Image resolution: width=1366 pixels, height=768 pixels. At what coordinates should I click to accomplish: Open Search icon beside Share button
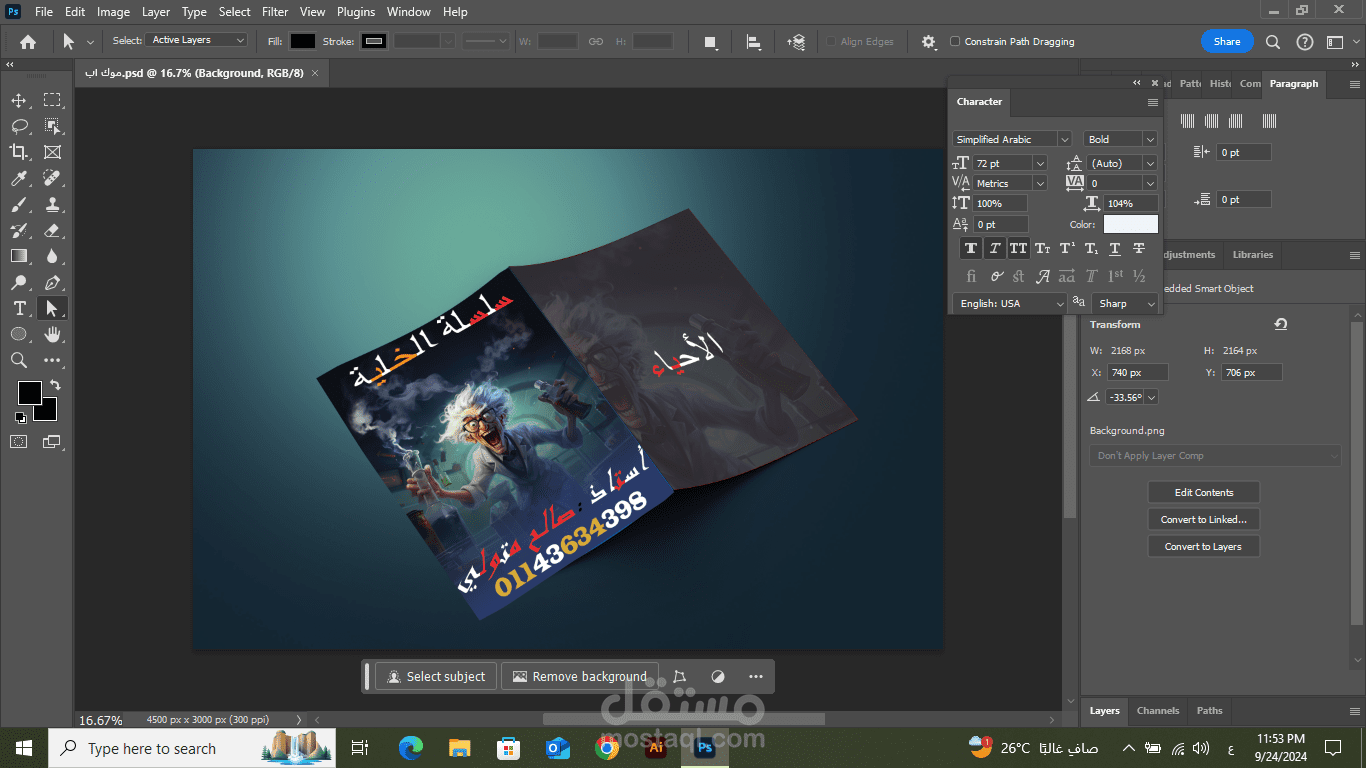(x=1273, y=42)
